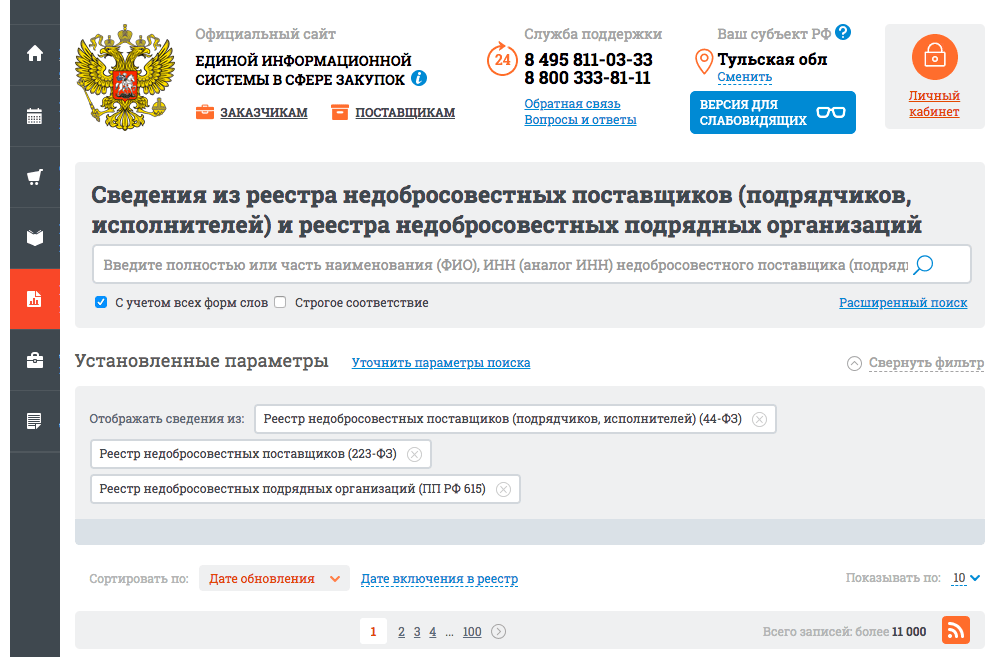Open the briefcase sidebar icon
This screenshot has height=657, width=999.
coord(35,360)
